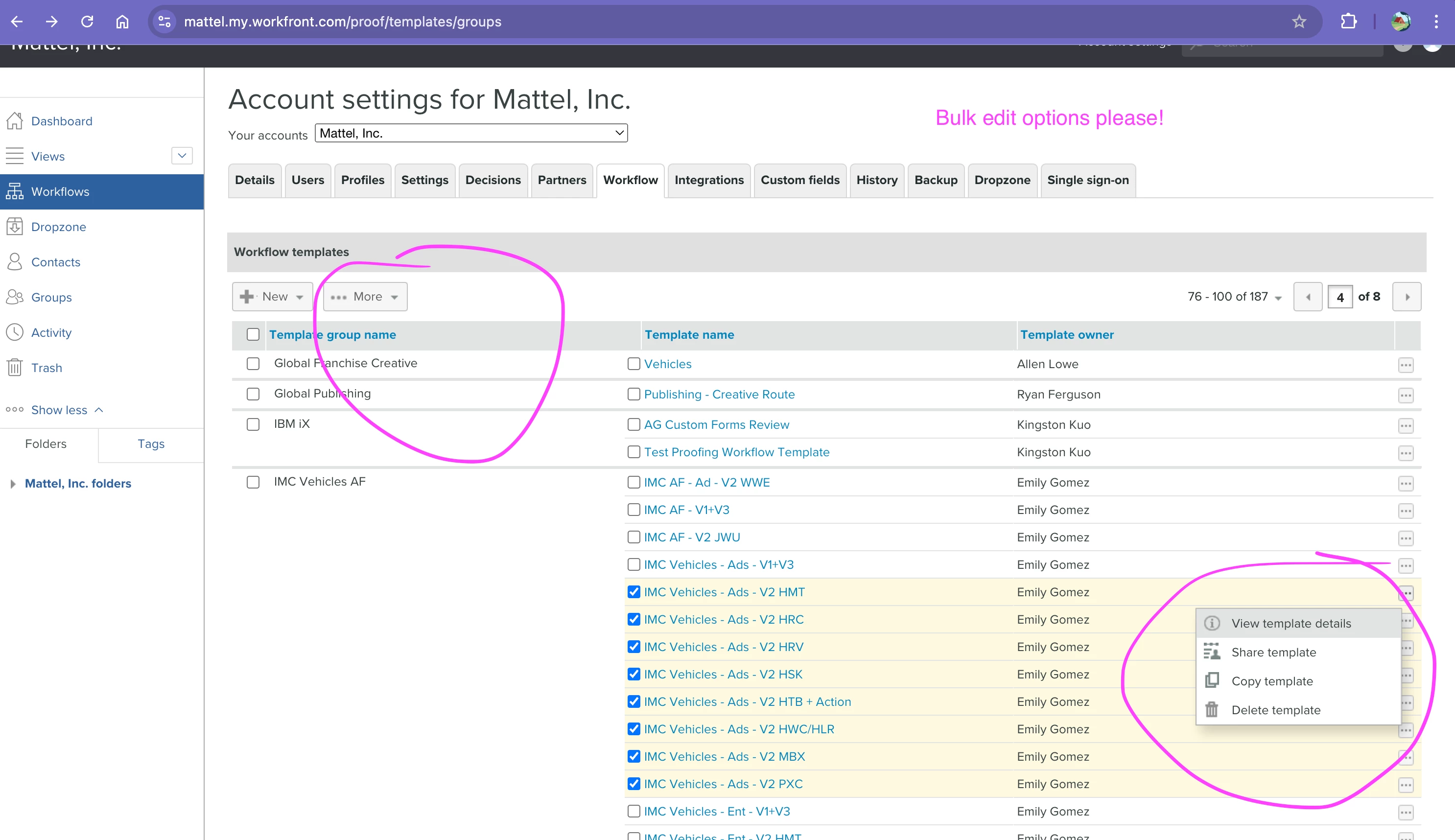
Task: Click the page number input field
Action: click(1339, 297)
